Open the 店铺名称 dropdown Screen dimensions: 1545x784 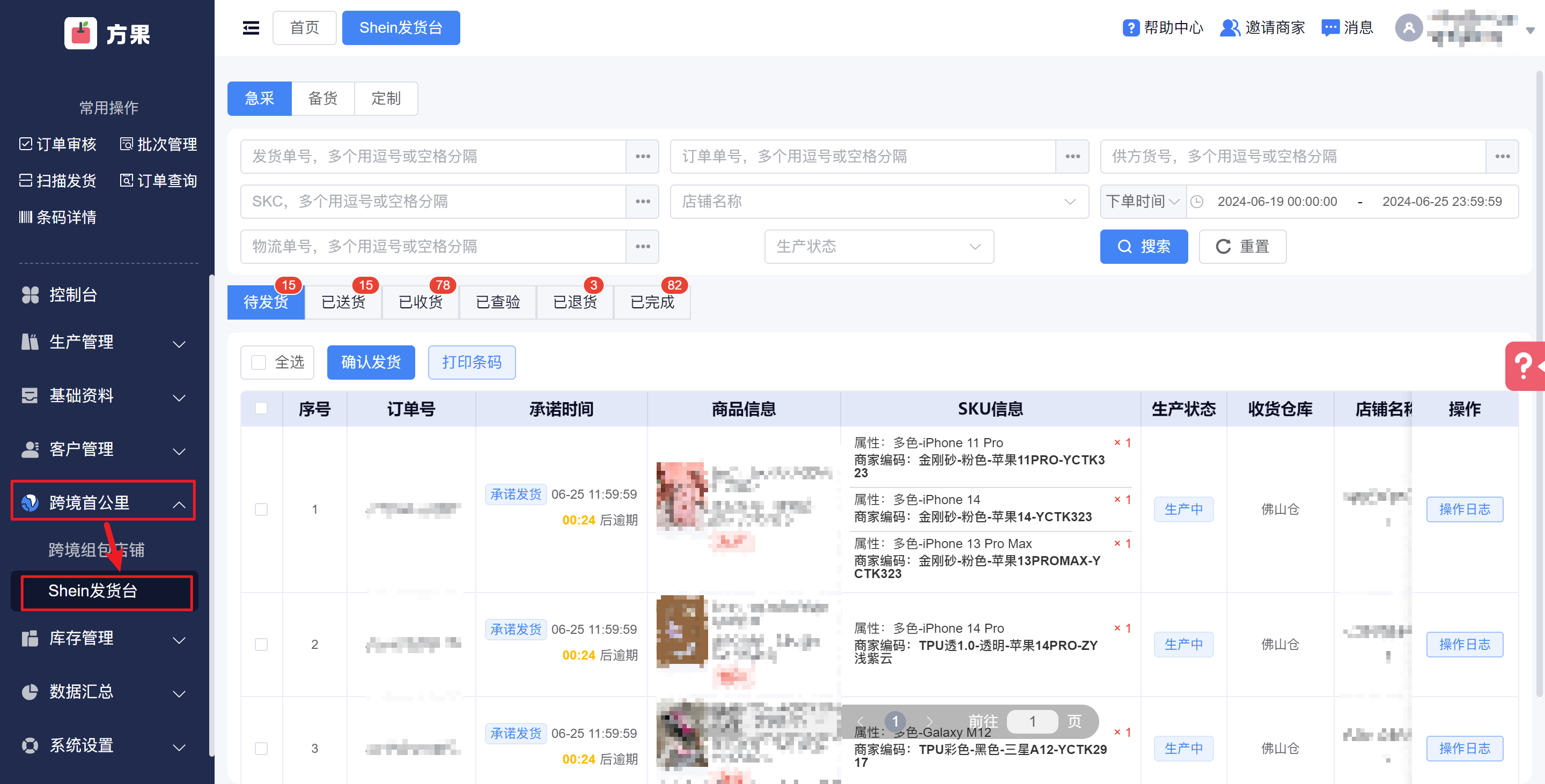click(879, 202)
